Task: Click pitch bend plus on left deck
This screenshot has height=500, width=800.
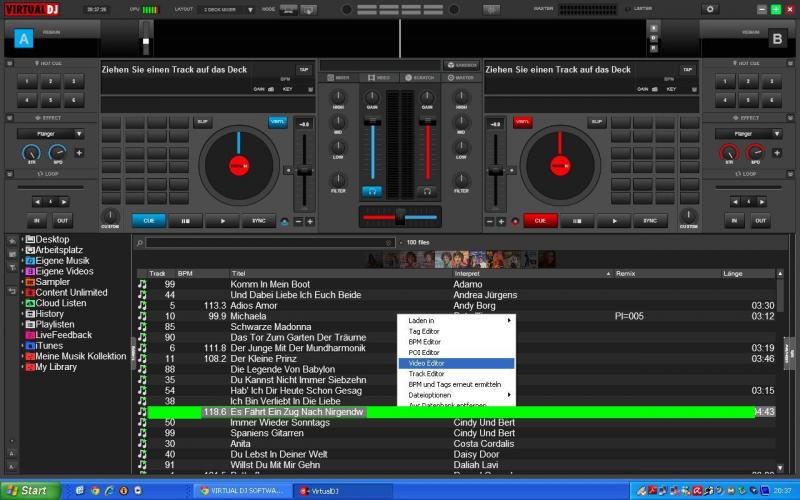Action: click(x=310, y=221)
